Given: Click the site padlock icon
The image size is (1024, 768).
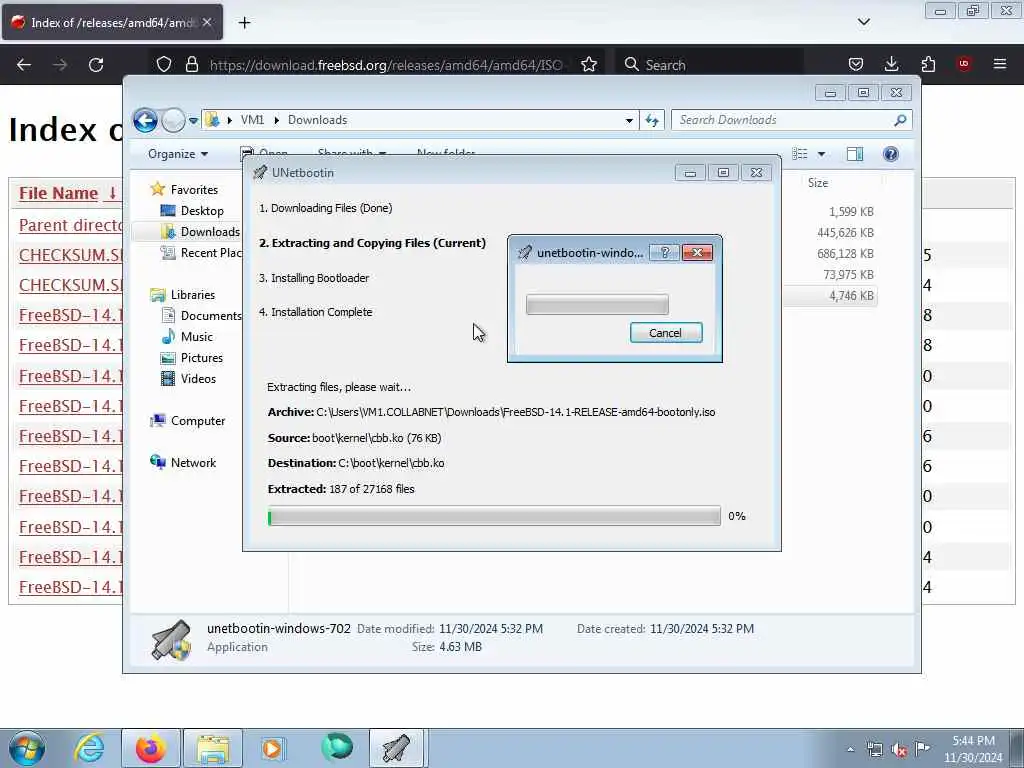Looking at the screenshot, I should (x=191, y=65).
